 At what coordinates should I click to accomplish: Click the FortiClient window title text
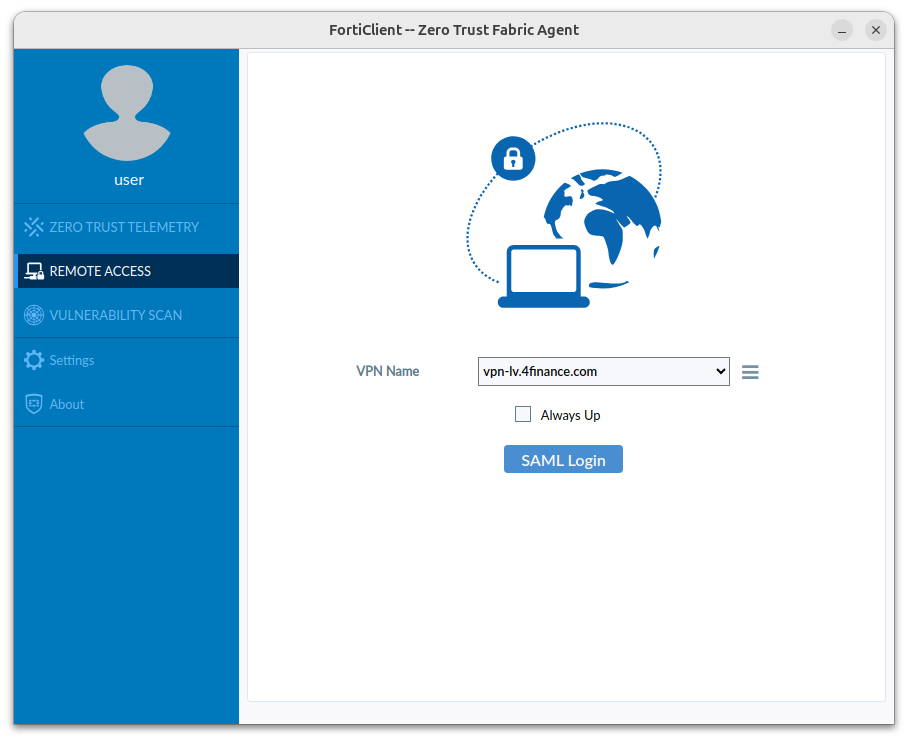tap(454, 30)
